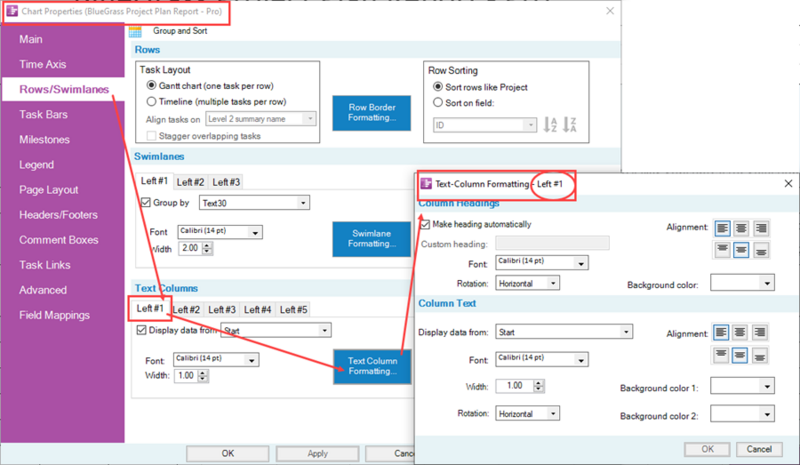Align column heading text right

pyautogui.click(x=761, y=228)
